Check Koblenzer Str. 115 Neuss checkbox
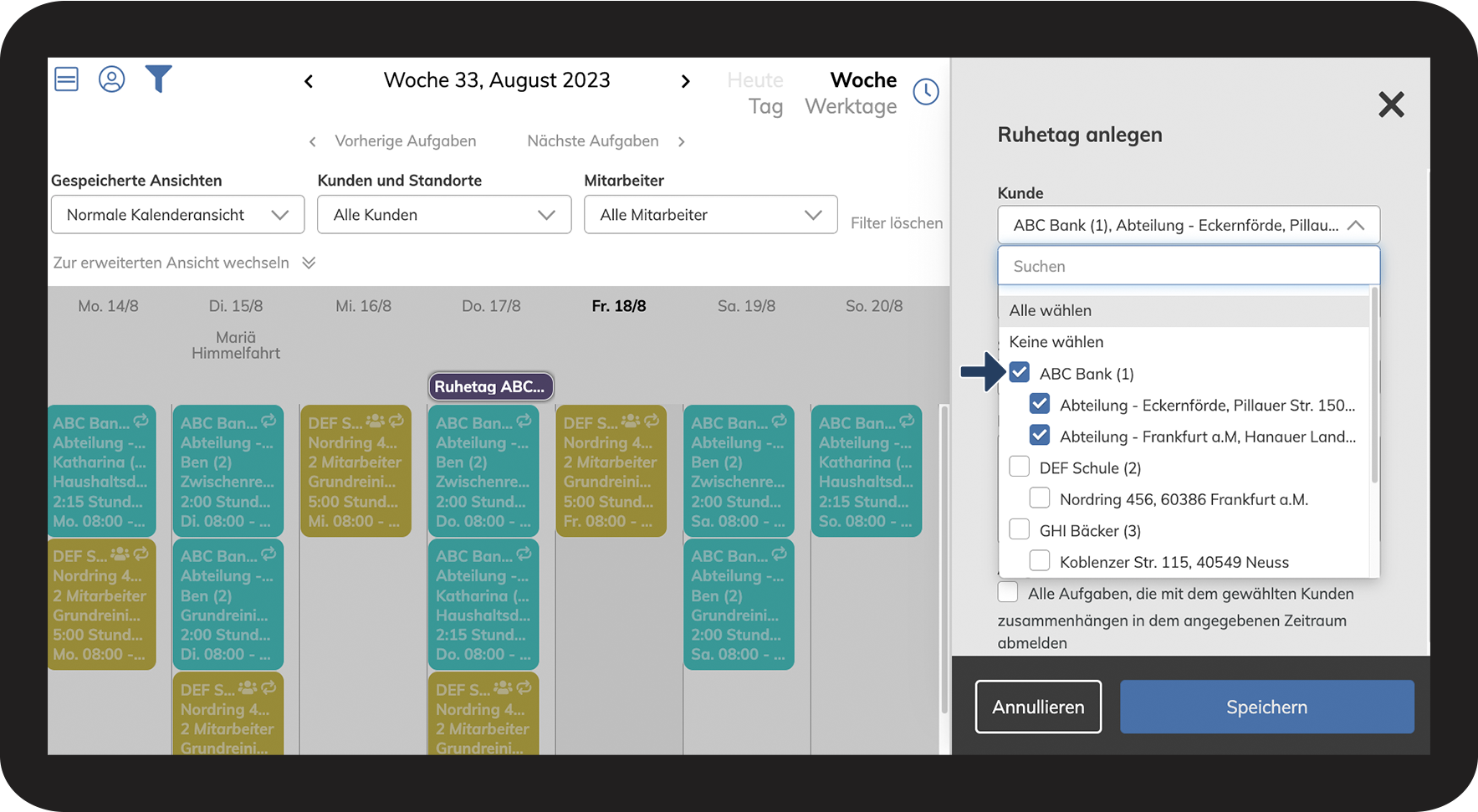Screen dimensions: 1478x812 1040,560
